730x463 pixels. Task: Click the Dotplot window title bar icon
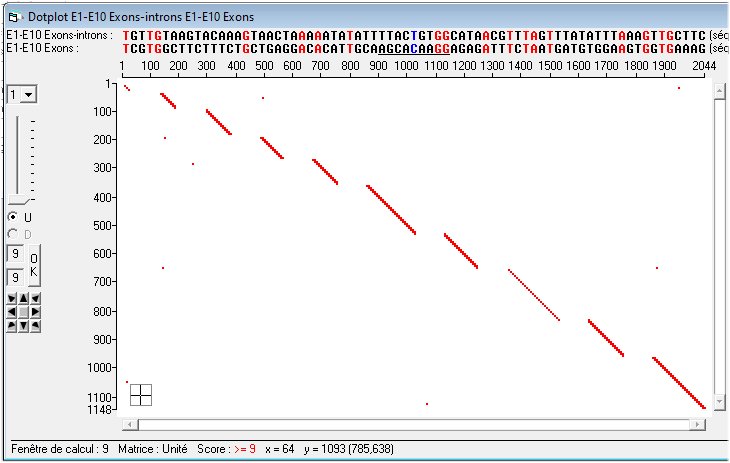pos(14,17)
